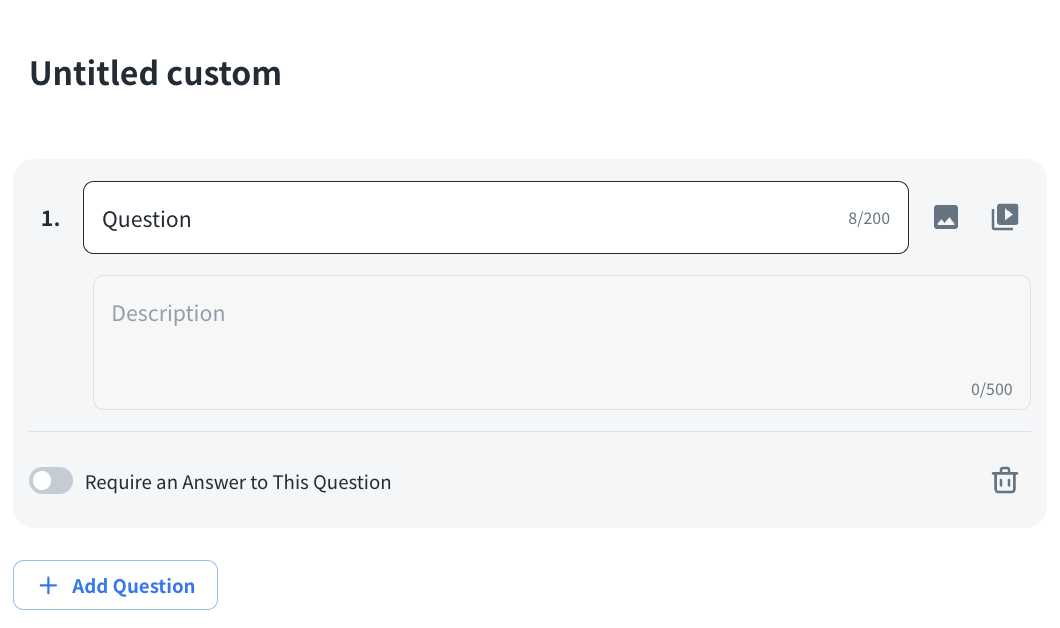
Task: Click the add video icon
Action: pos(1004,217)
